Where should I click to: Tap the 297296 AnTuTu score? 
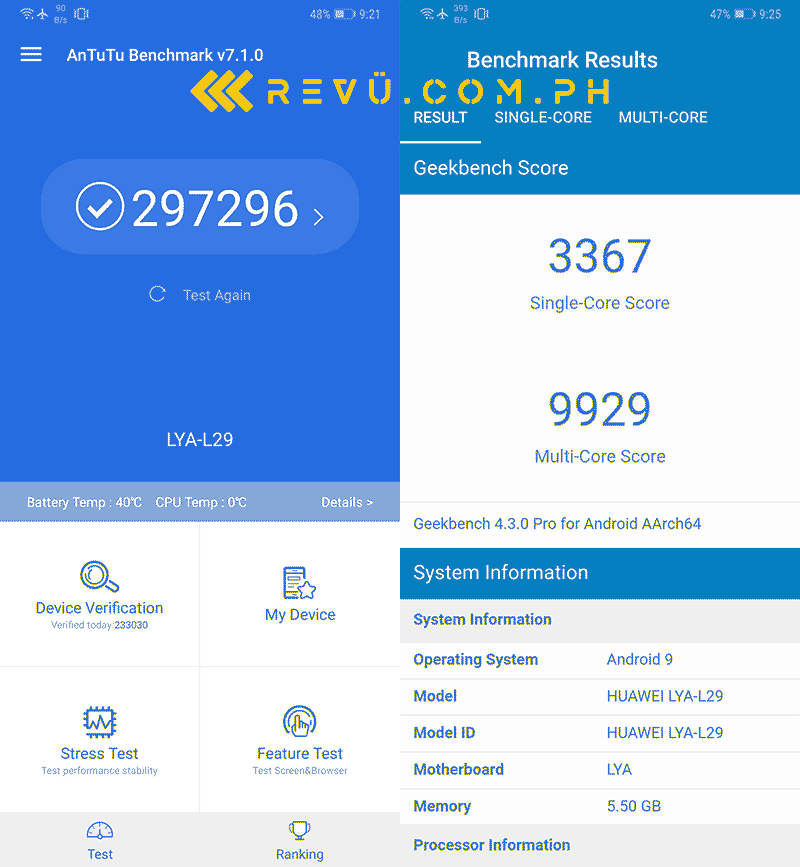pyautogui.click(x=215, y=208)
